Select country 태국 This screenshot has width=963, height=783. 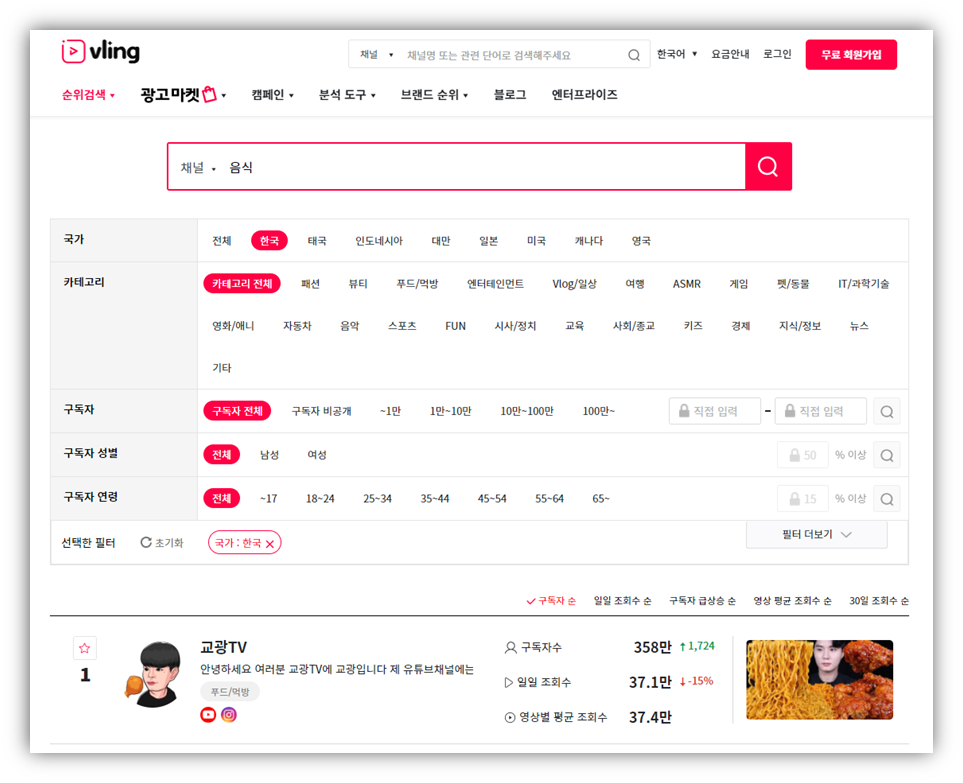pos(317,241)
